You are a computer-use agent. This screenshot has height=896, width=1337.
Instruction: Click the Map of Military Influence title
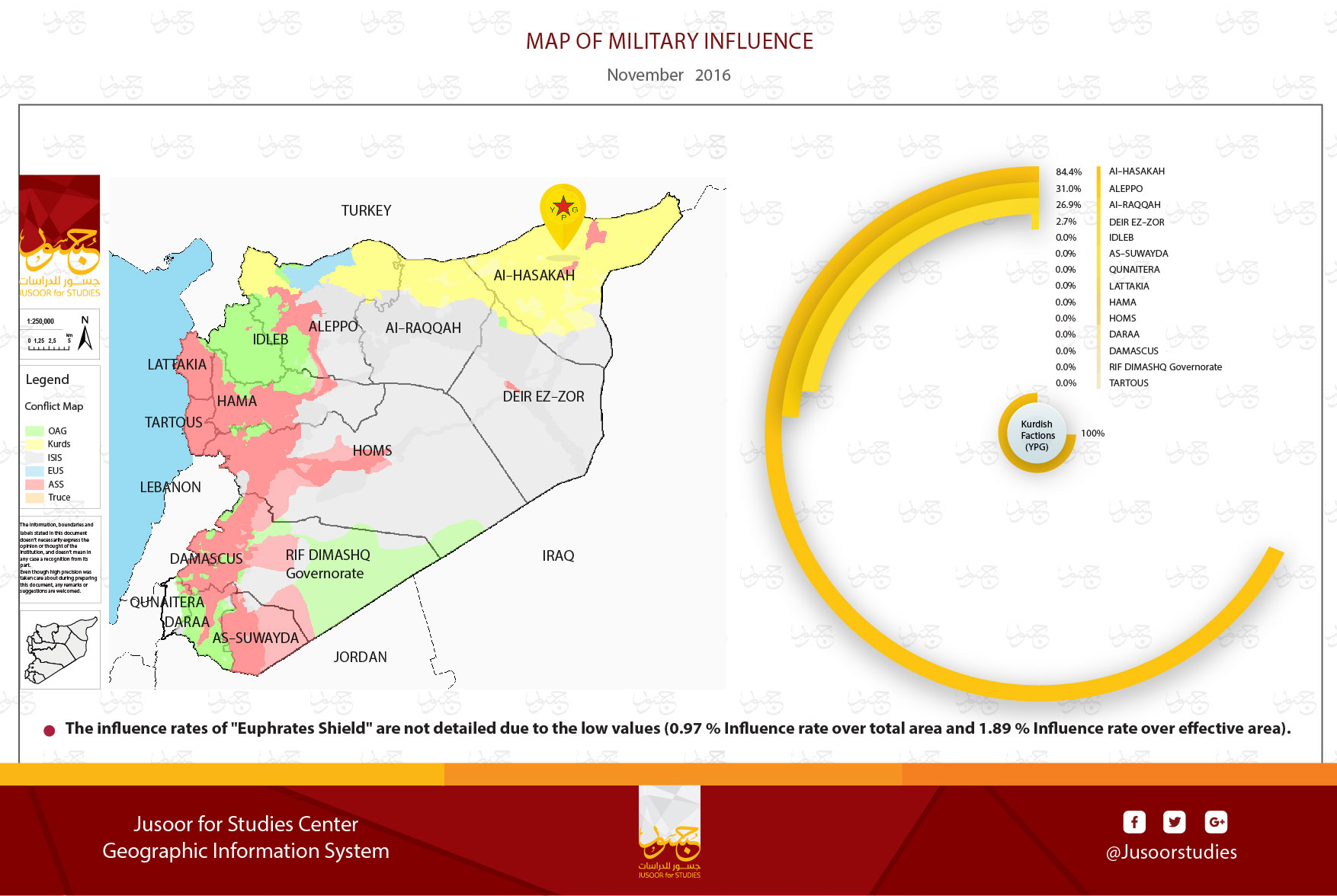point(669,41)
